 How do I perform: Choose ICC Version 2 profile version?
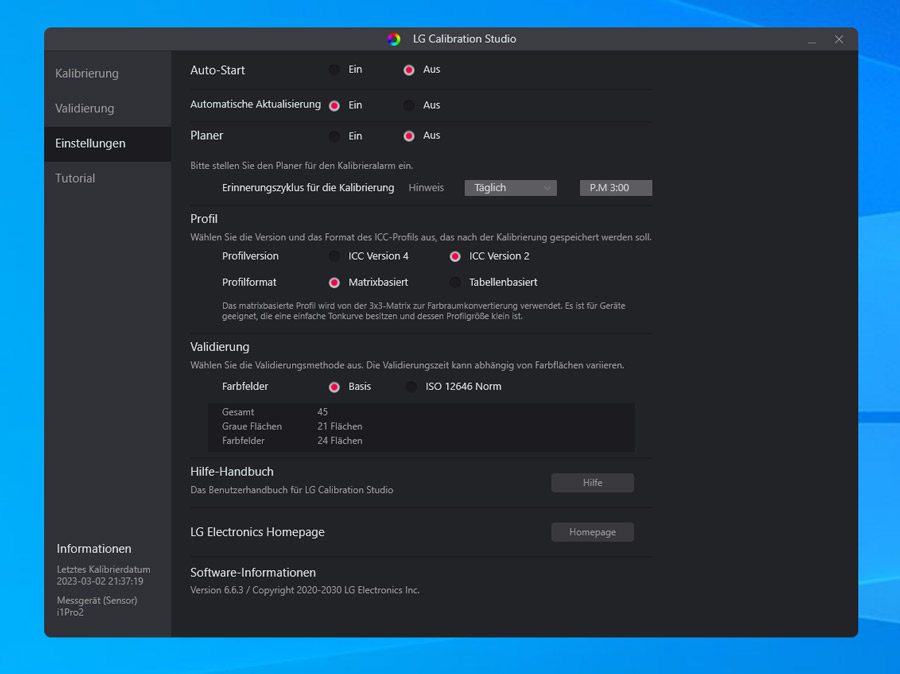pos(455,257)
